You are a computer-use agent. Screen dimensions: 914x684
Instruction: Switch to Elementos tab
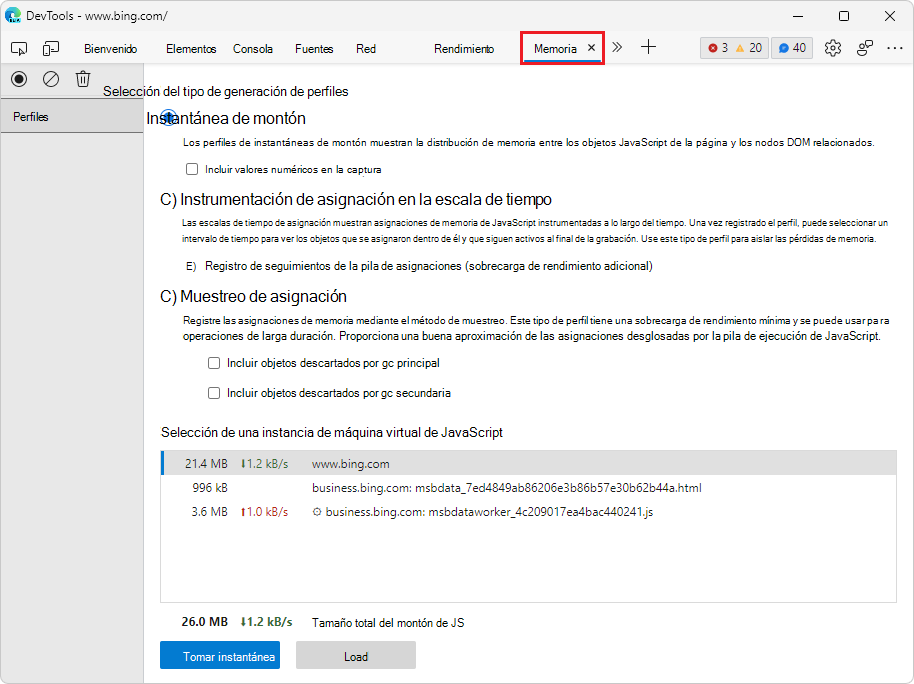(x=191, y=49)
